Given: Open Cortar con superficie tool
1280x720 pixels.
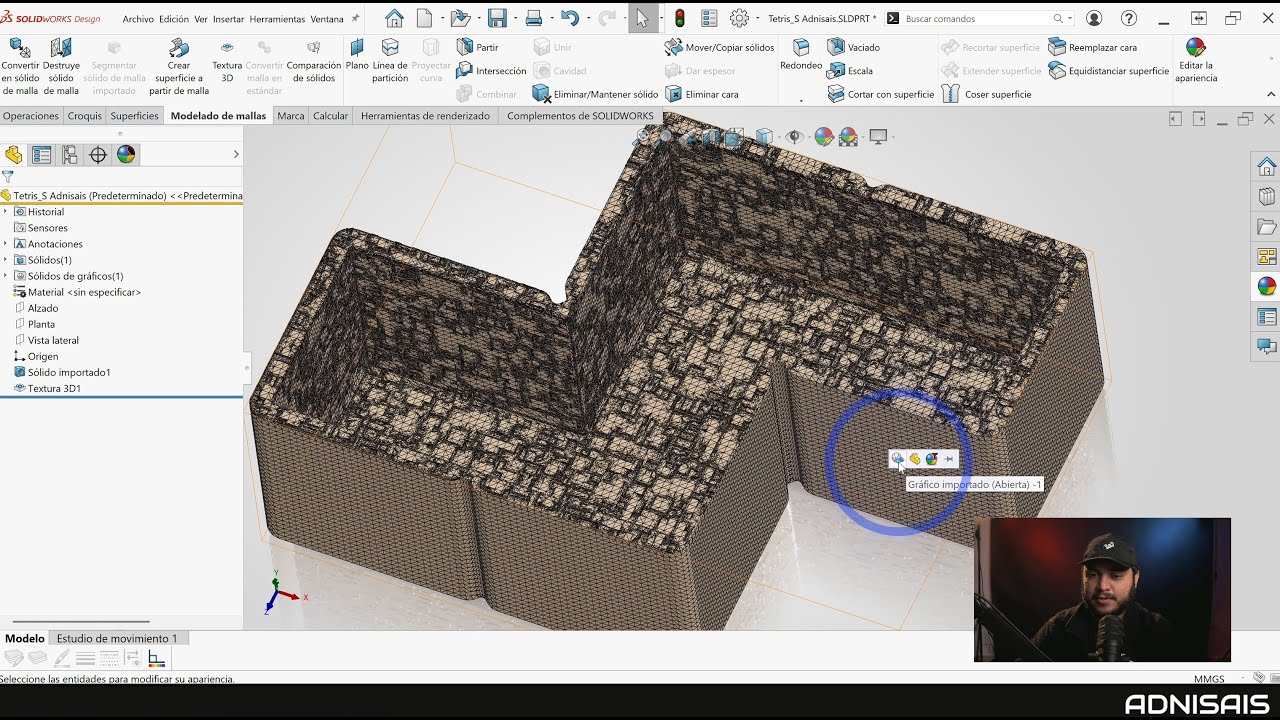Looking at the screenshot, I should click(880, 94).
